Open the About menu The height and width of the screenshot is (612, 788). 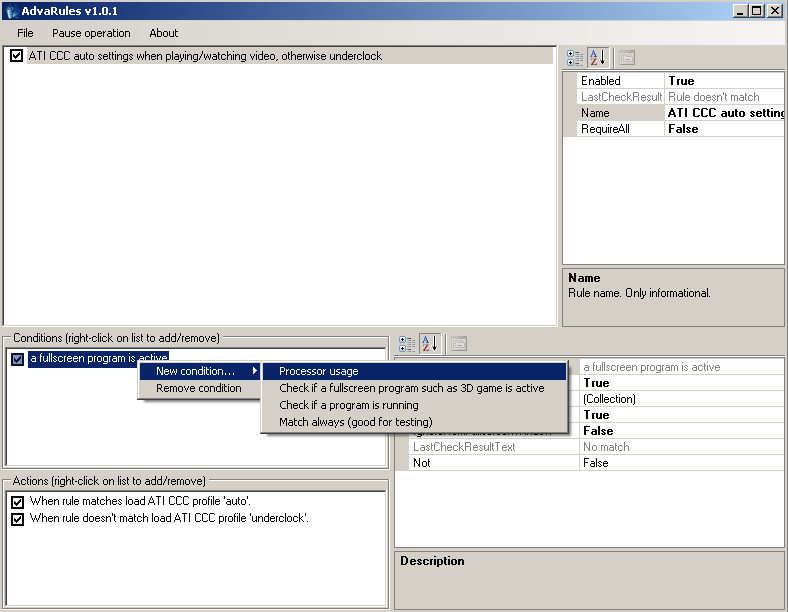(x=163, y=33)
